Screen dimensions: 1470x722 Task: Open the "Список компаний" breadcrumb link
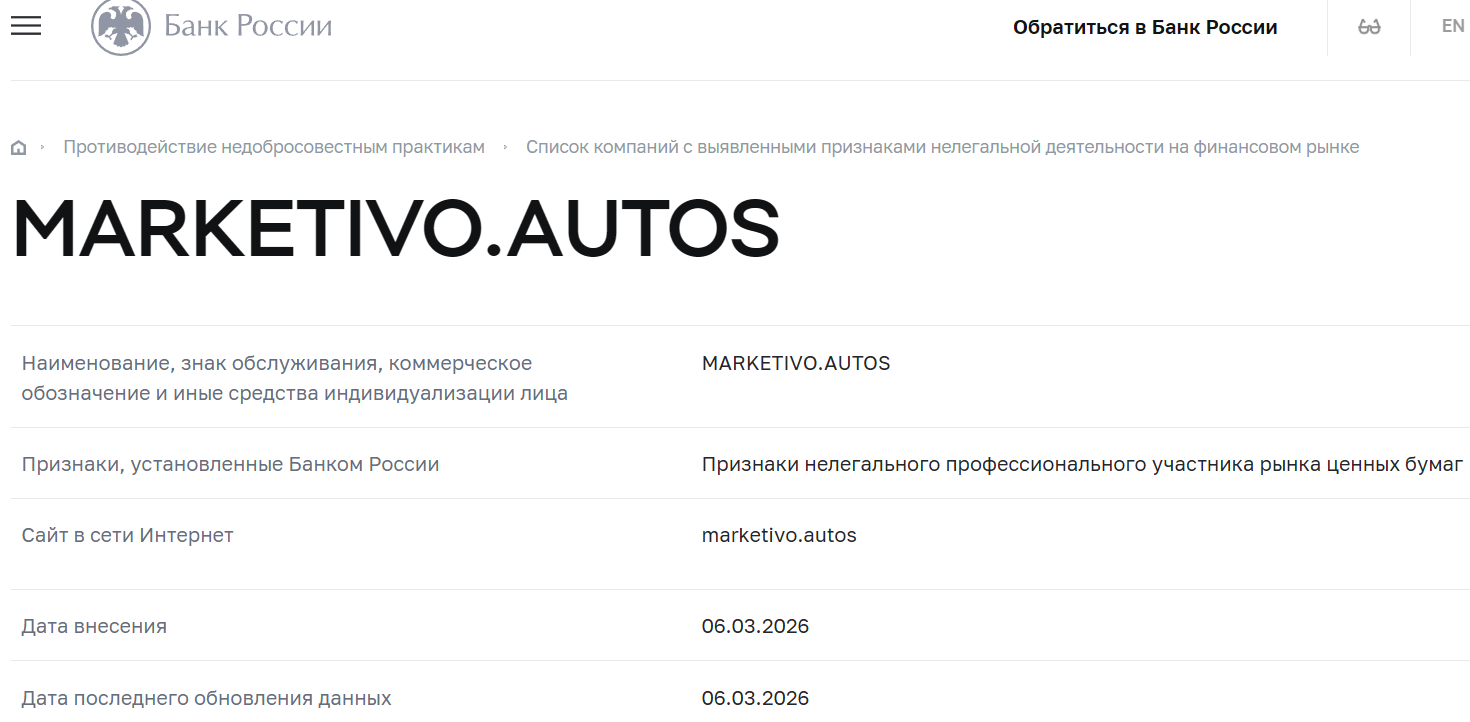(x=943, y=146)
